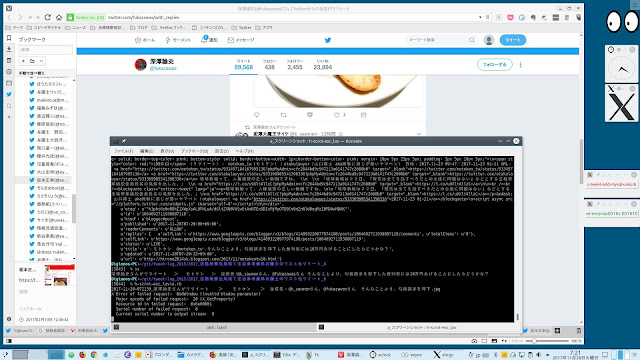Open Twitter Notifications nav link
Viewport: 640px width, 360px height.
pos(209,40)
